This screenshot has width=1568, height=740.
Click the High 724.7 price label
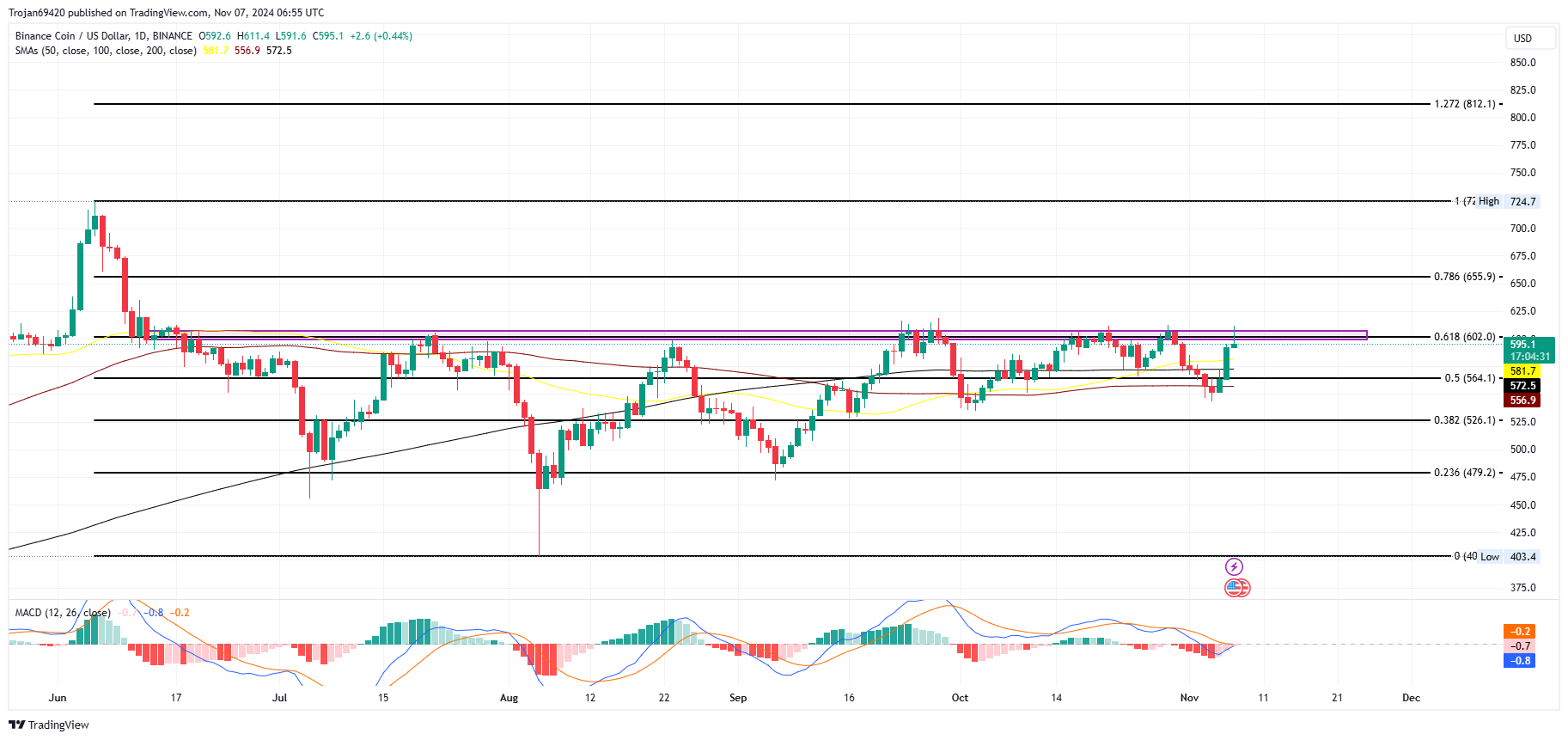pos(1507,202)
